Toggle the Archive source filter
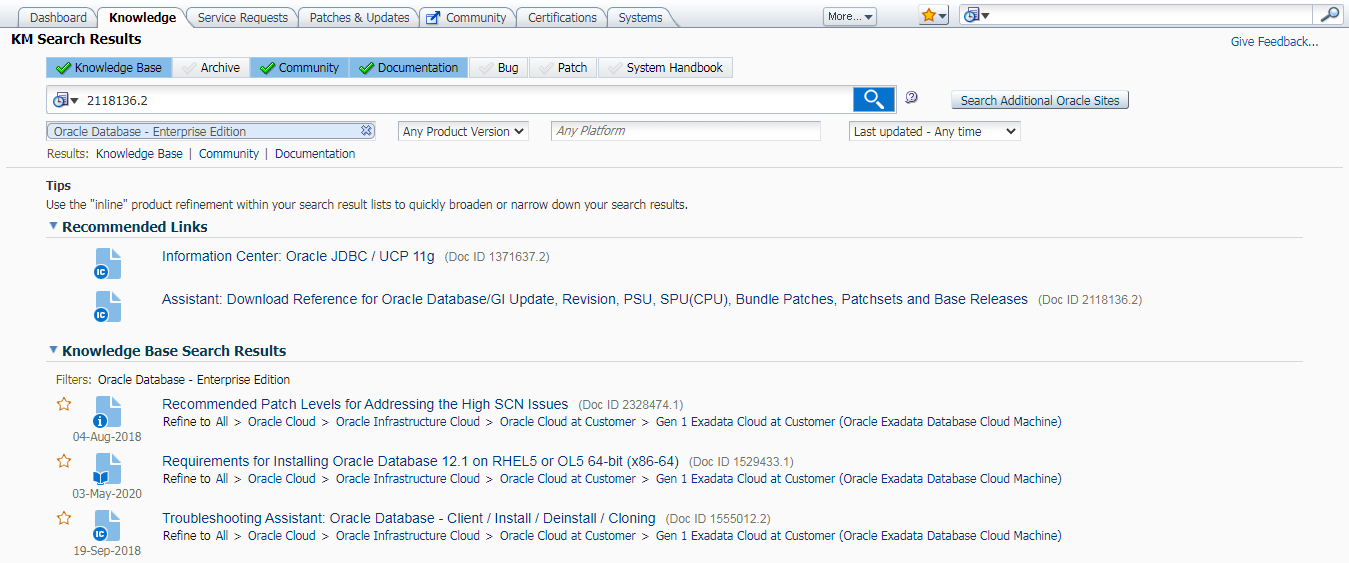 click(x=211, y=68)
